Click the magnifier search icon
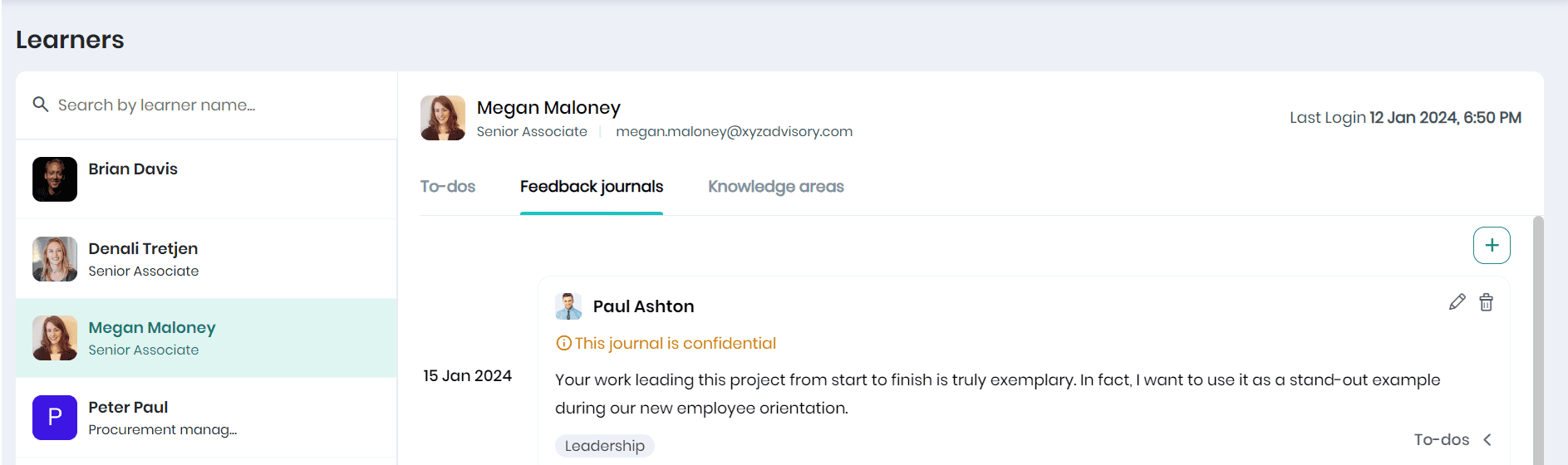The width and height of the screenshot is (1568, 465). click(40, 105)
